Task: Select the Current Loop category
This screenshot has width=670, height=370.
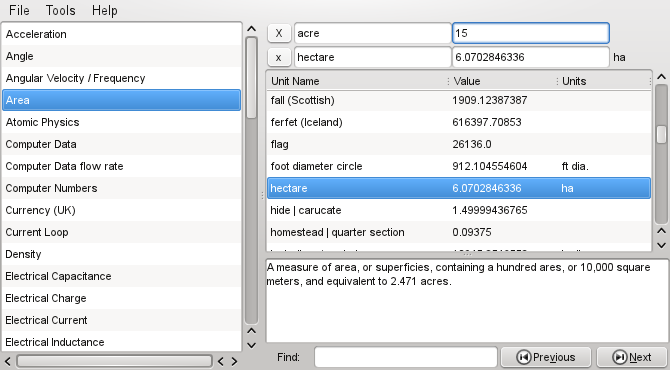Action: coord(121,232)
